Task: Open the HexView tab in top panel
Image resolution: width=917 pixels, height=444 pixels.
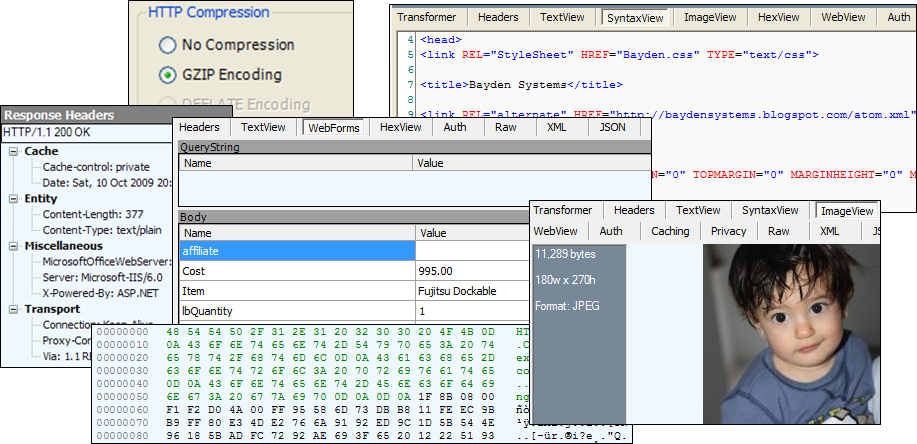Action: 778,17
